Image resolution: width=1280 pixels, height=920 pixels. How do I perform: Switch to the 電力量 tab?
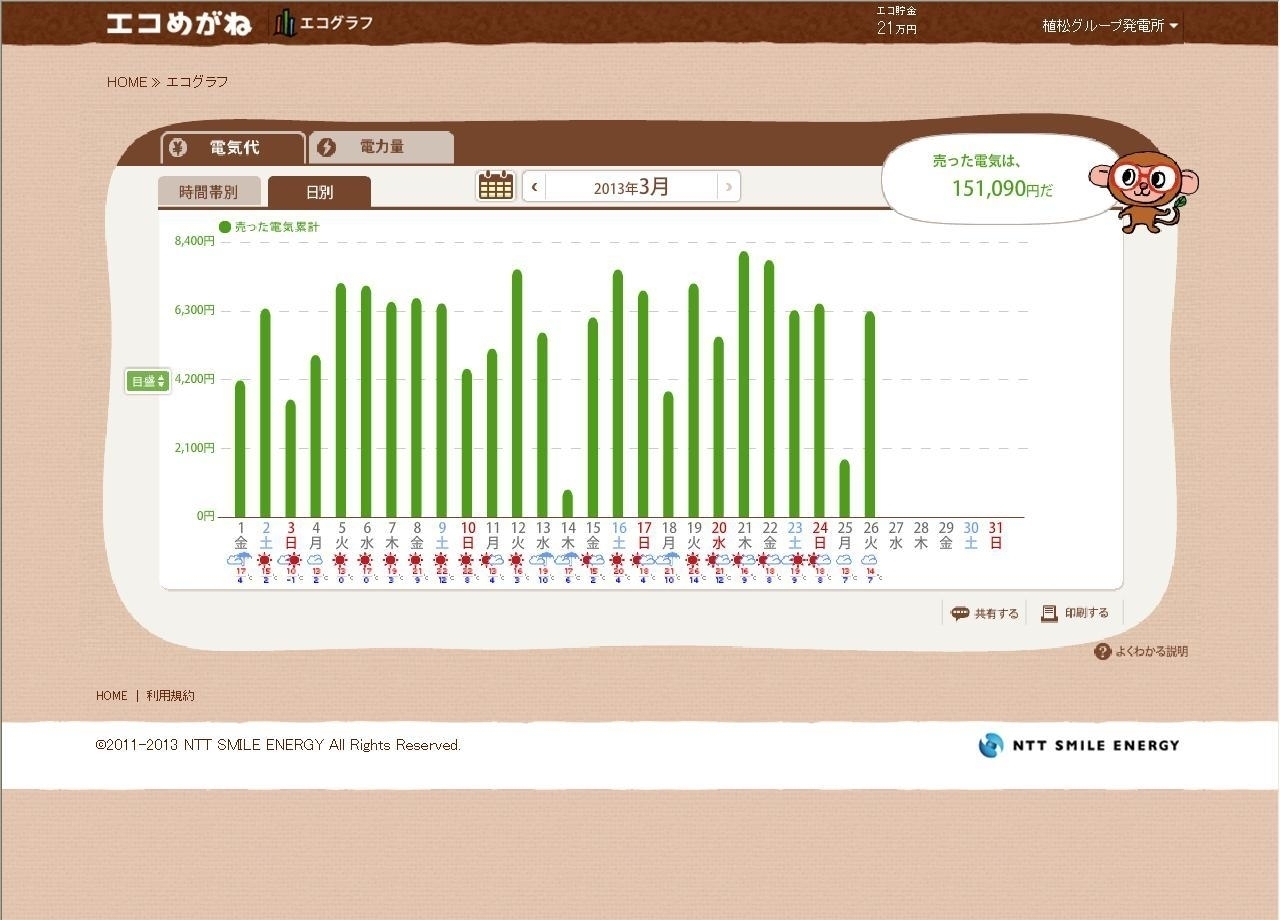pyautogui.click(x=381, y=148)
